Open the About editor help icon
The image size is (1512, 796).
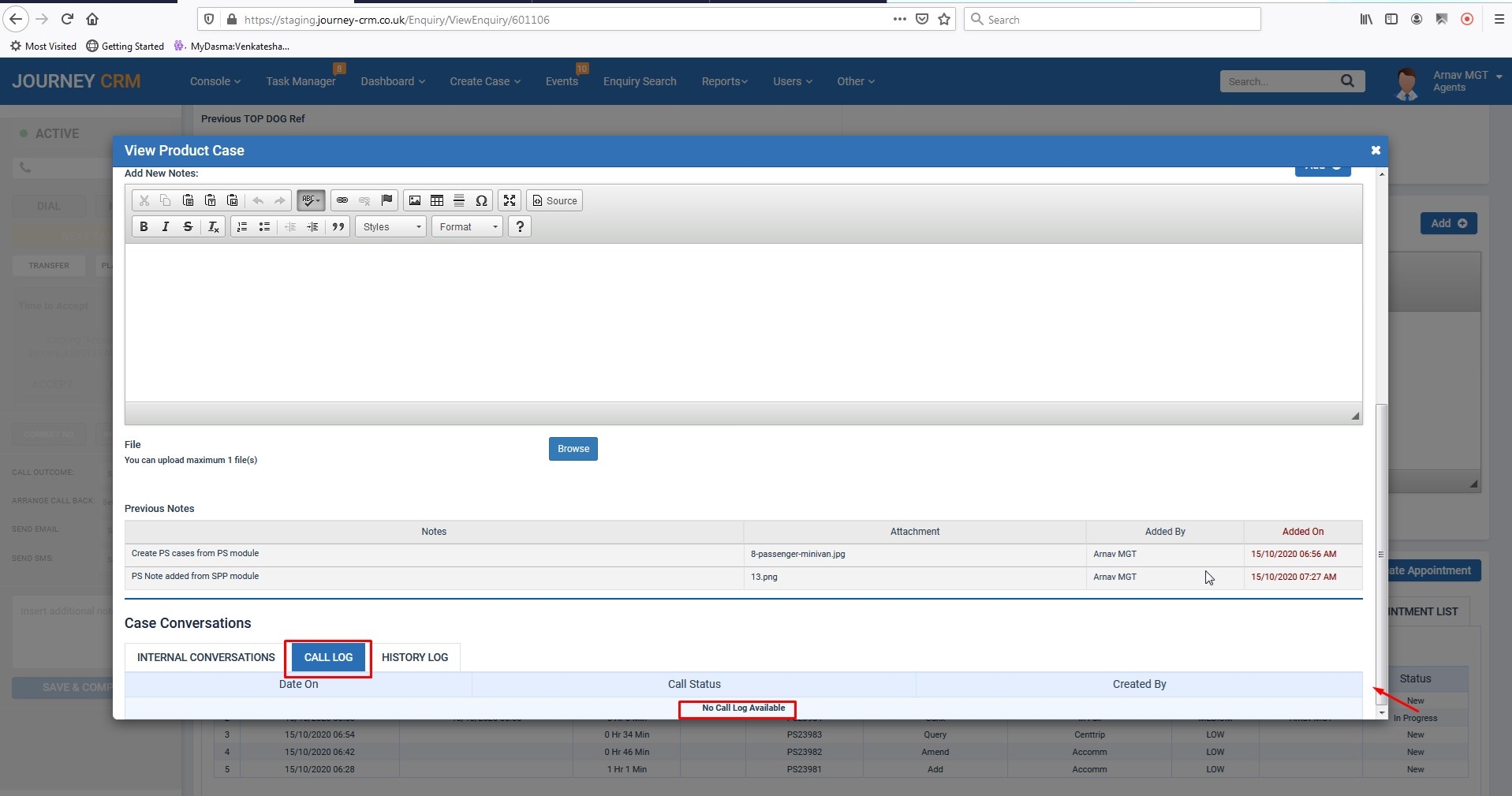(x=520, y=226)
